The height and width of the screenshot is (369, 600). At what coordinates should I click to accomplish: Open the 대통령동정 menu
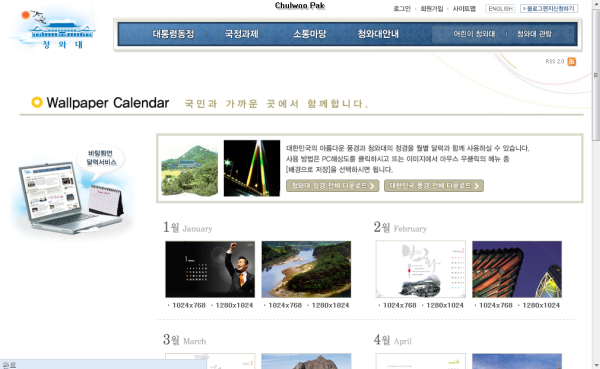173,34
